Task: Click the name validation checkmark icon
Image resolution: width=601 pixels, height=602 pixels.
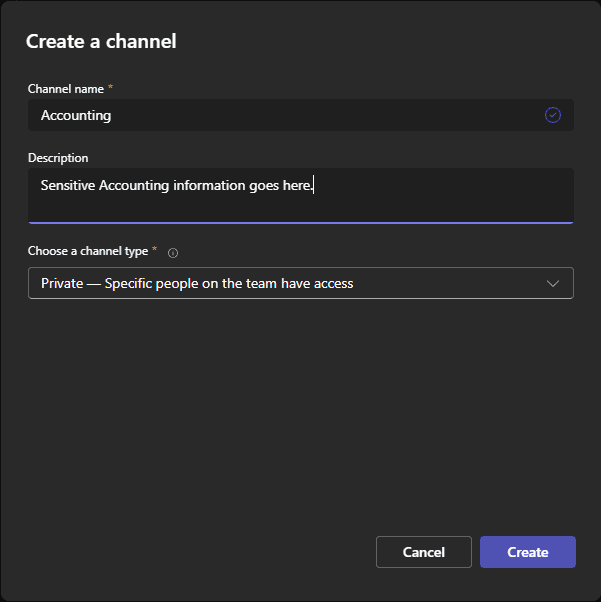Action: click(x=553, y=115)
